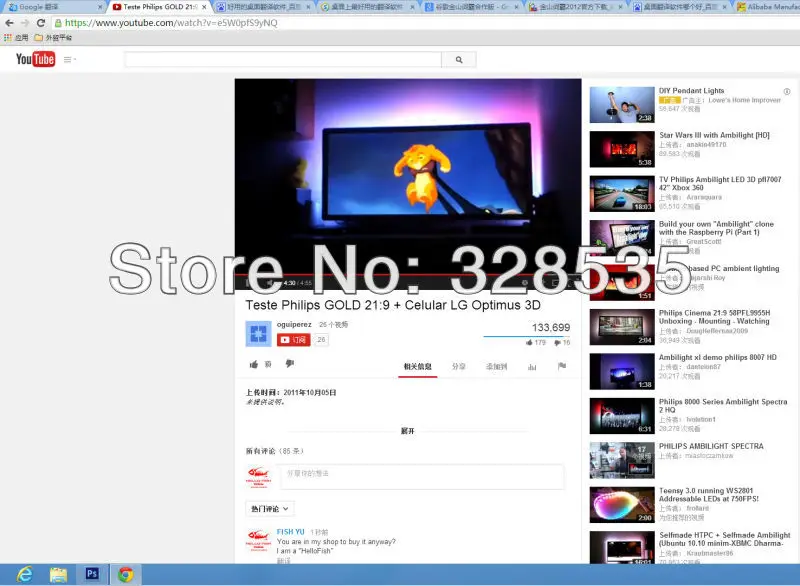Open Build your own Ambilight clone video
The width and height of the screenshot is (800, 586).
pyautogui.click(x=716, y=228)
